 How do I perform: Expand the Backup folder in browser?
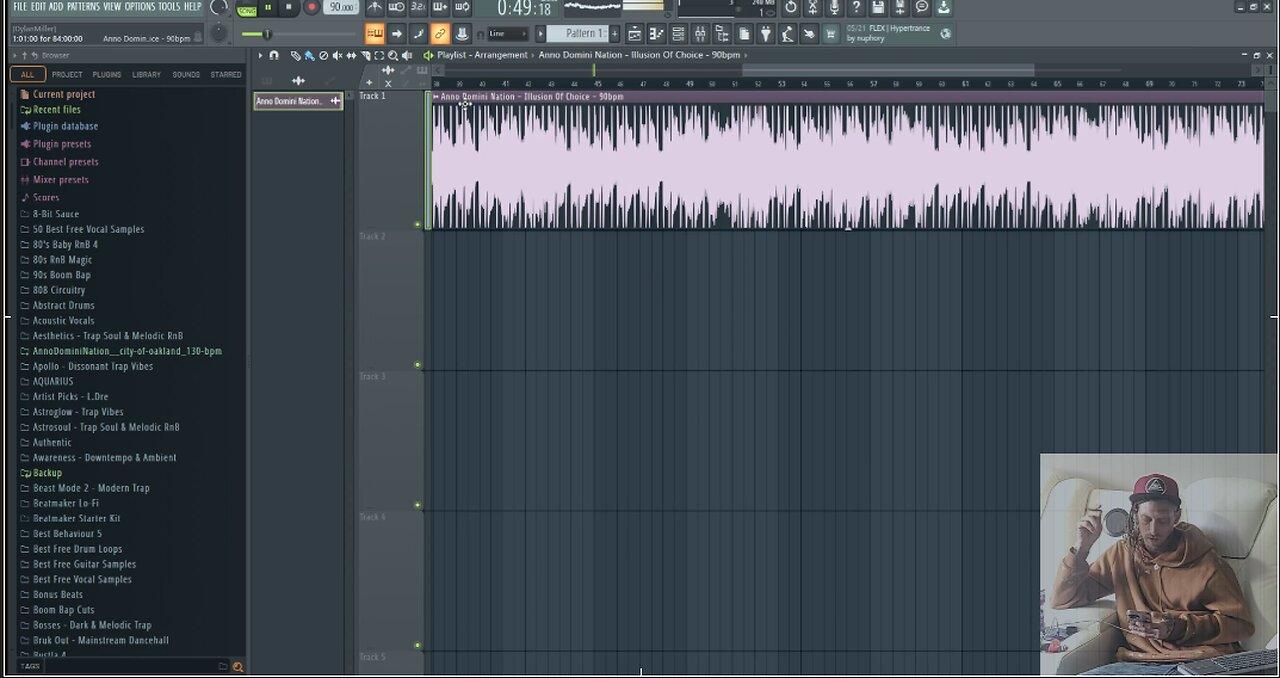coord(47,473)
